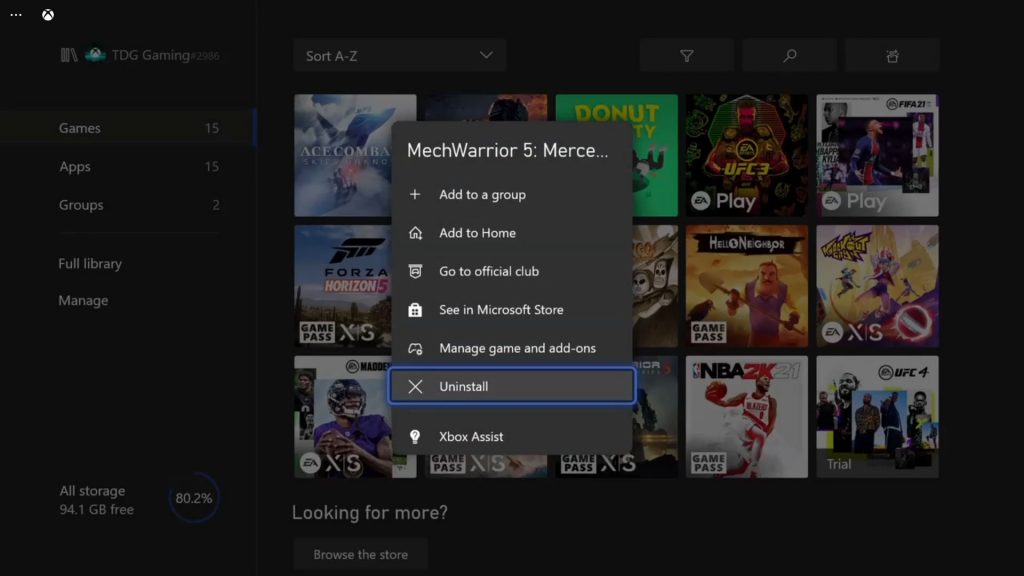Click the surprise-me gift icon button

click(892, 56)
